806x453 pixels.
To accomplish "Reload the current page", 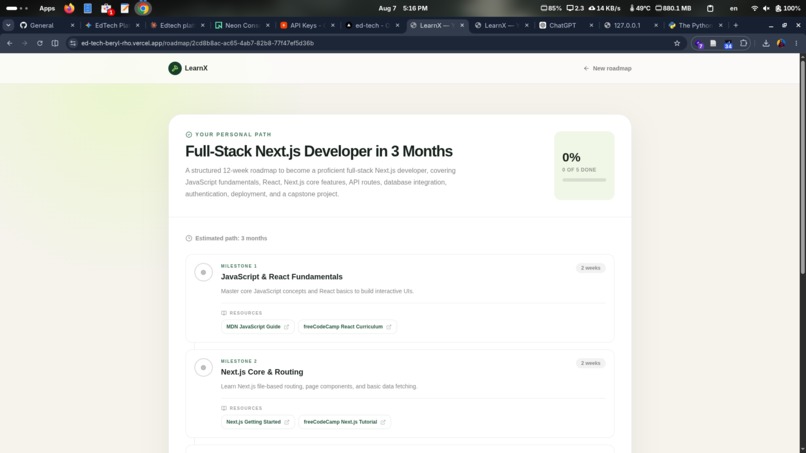I will click(x=40, y=43).
